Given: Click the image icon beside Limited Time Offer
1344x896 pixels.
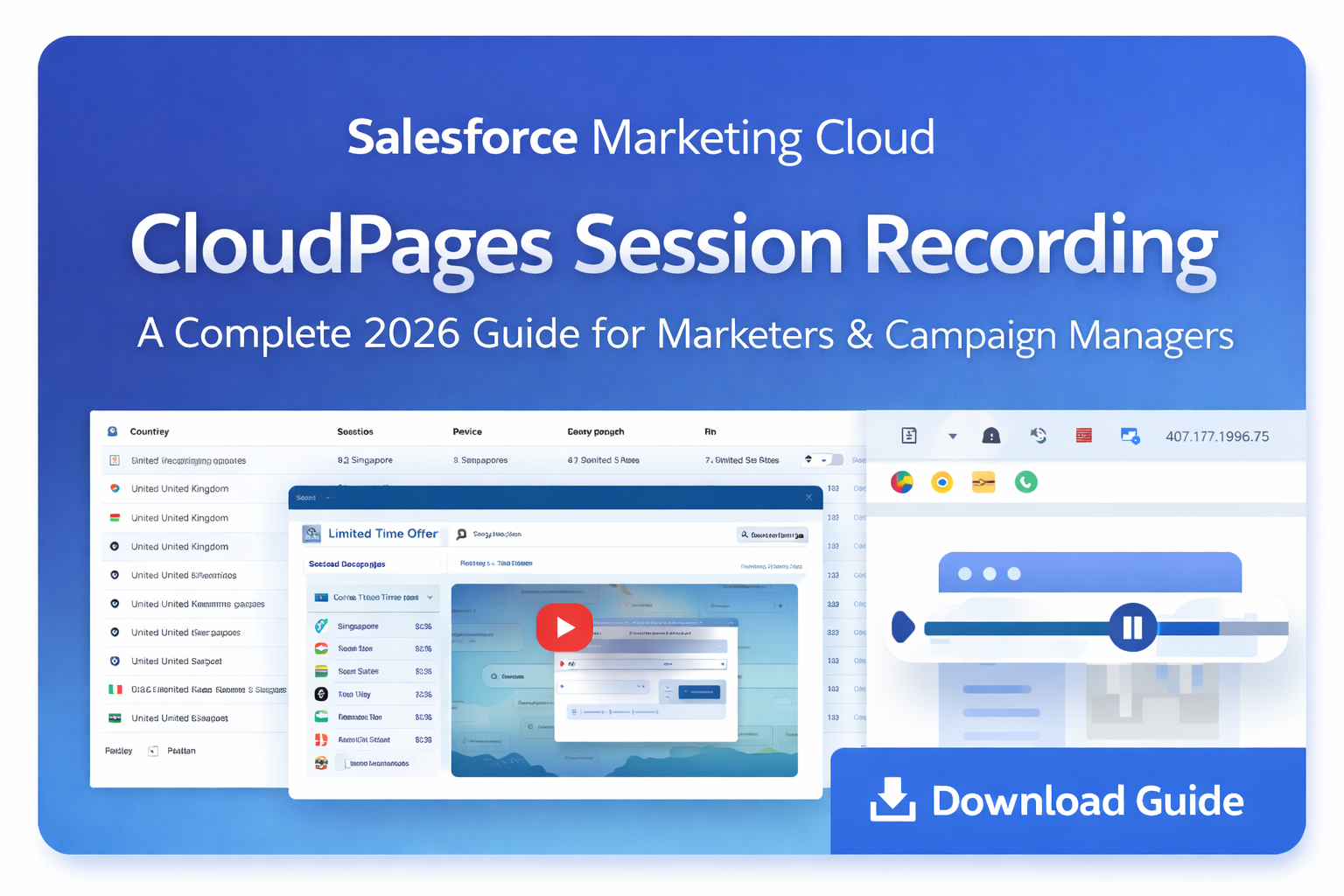Looking at the screenshot, I should click(311, 534).
